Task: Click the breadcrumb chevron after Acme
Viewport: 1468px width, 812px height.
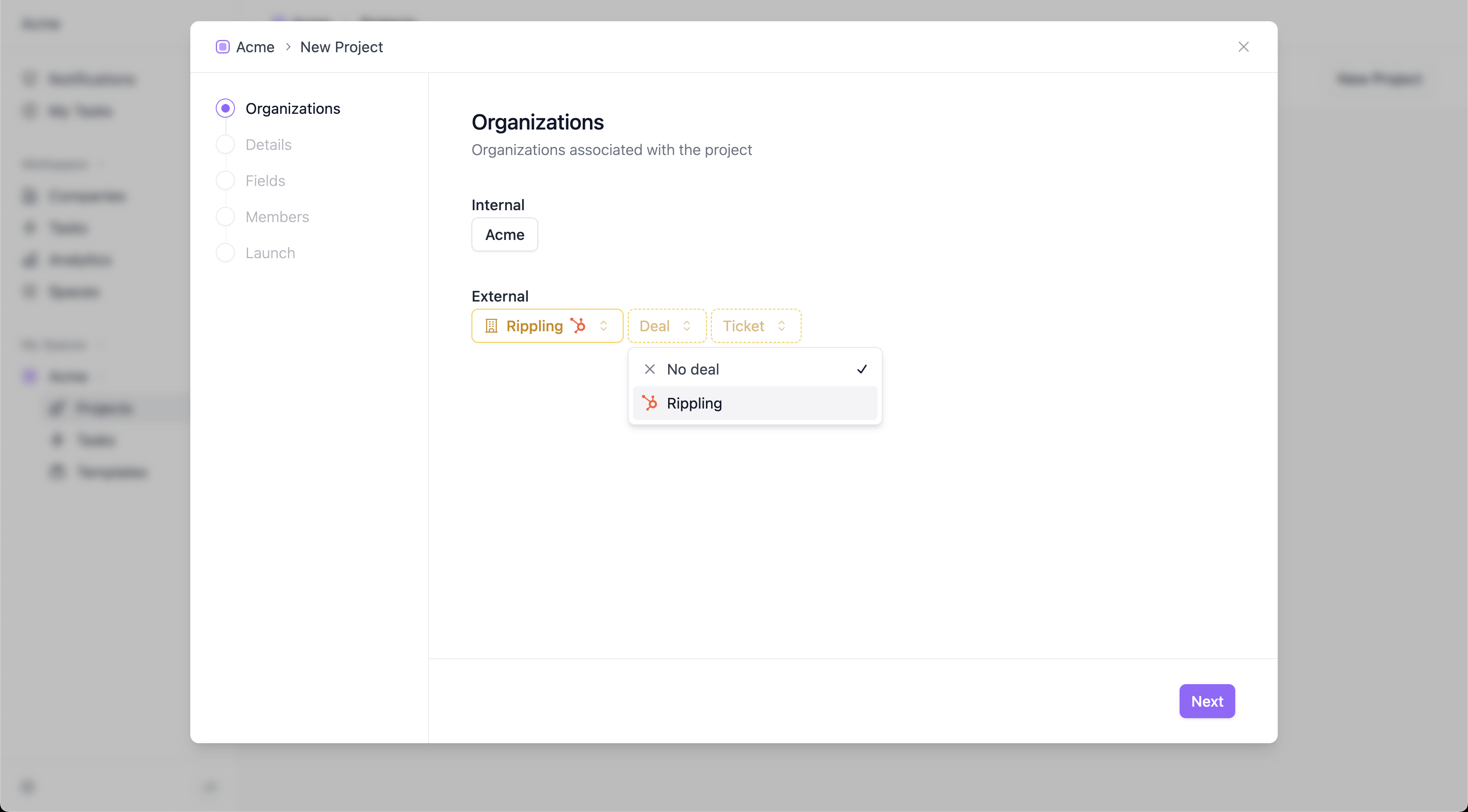Action: 288,47
